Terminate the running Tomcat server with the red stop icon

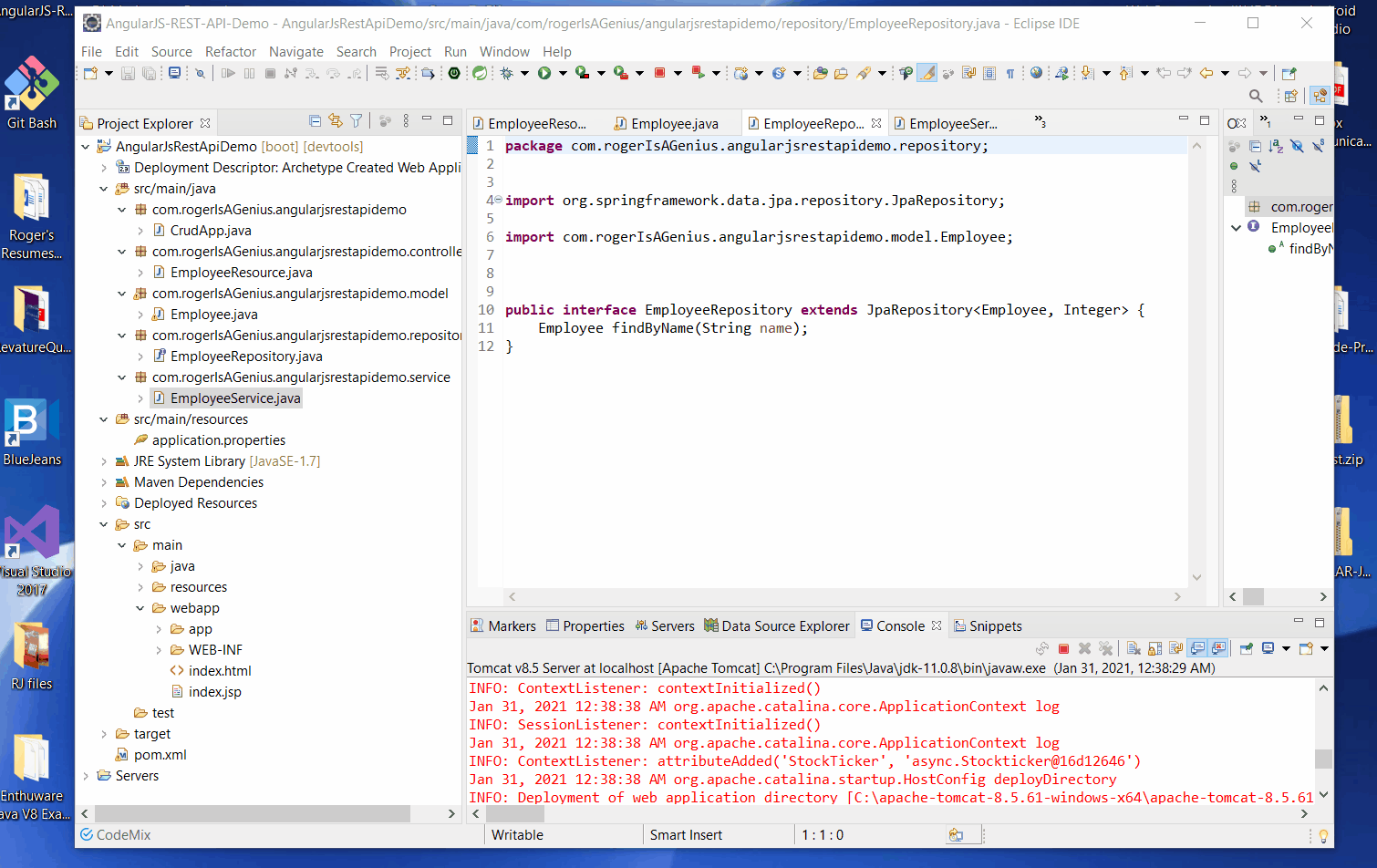[x=1063, y=647]
